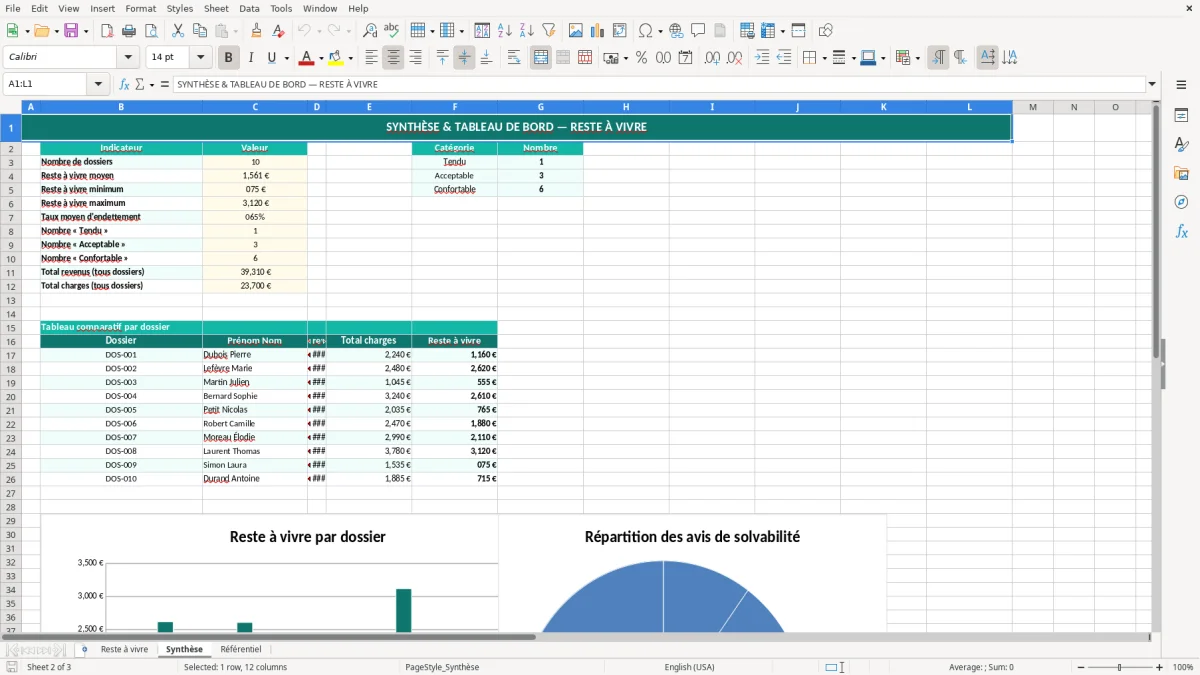Toggle the AutoFilter funnel
Viewport: 1200px width, 675px height.
(549, 31)
